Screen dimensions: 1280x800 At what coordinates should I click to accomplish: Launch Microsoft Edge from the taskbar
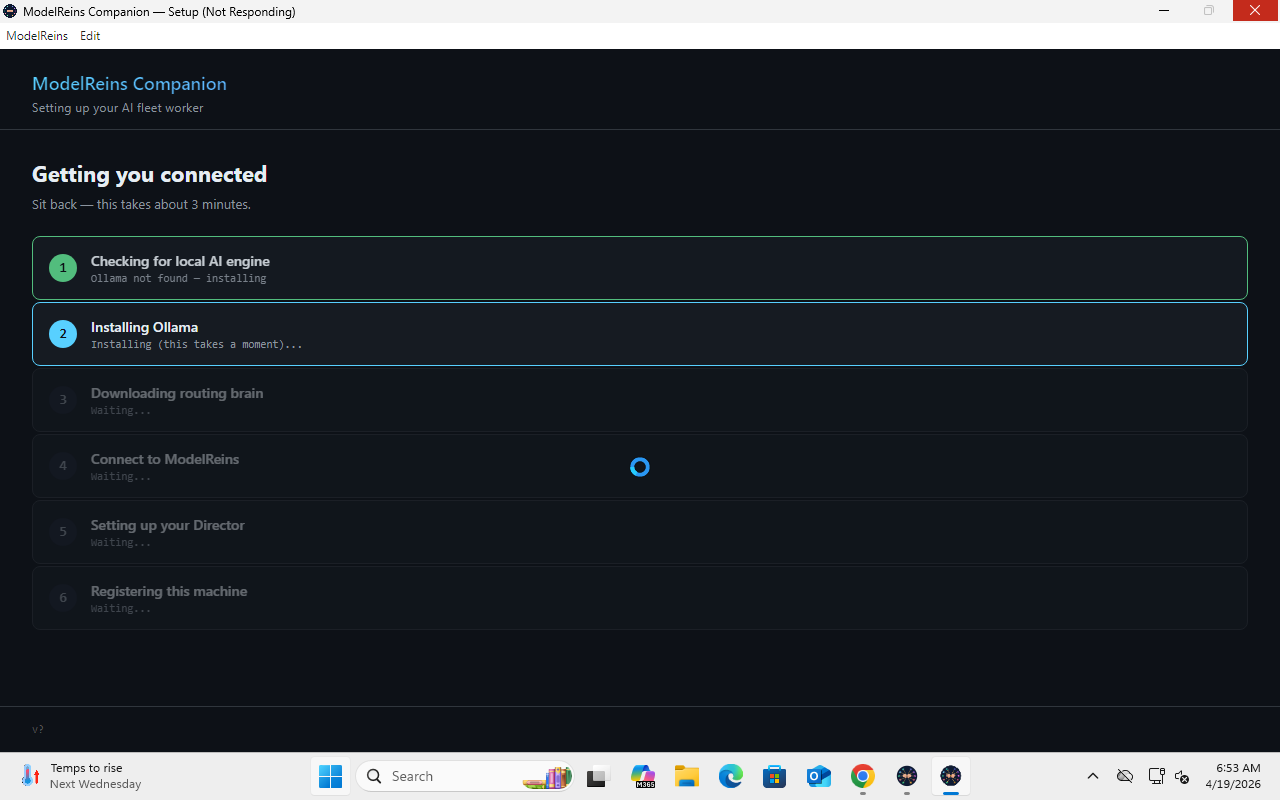(x=730, y=776)
